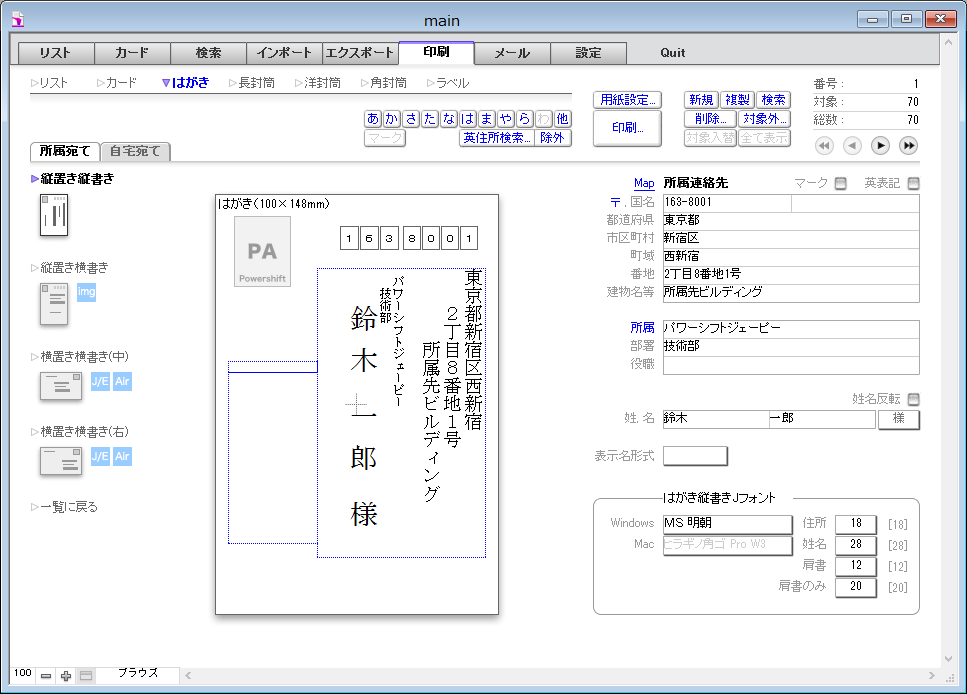
Task: Toggle the マーク checkbox
Action: [840, 183]
